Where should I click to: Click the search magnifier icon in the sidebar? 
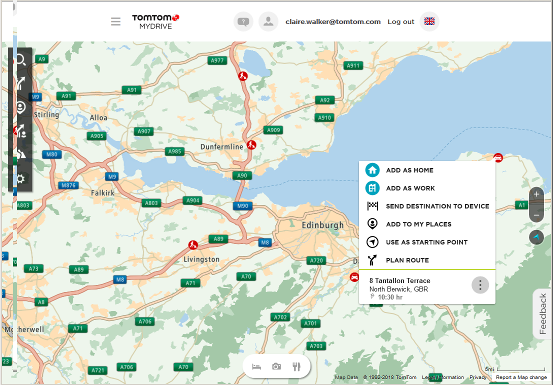tap(20, 60)
